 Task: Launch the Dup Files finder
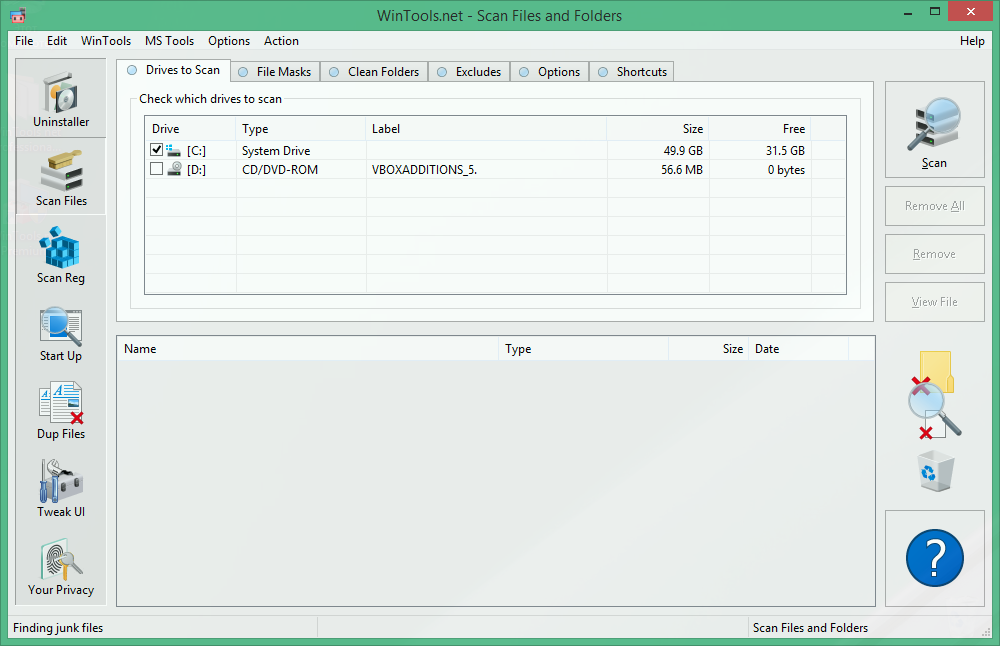[x=60, y=410]
